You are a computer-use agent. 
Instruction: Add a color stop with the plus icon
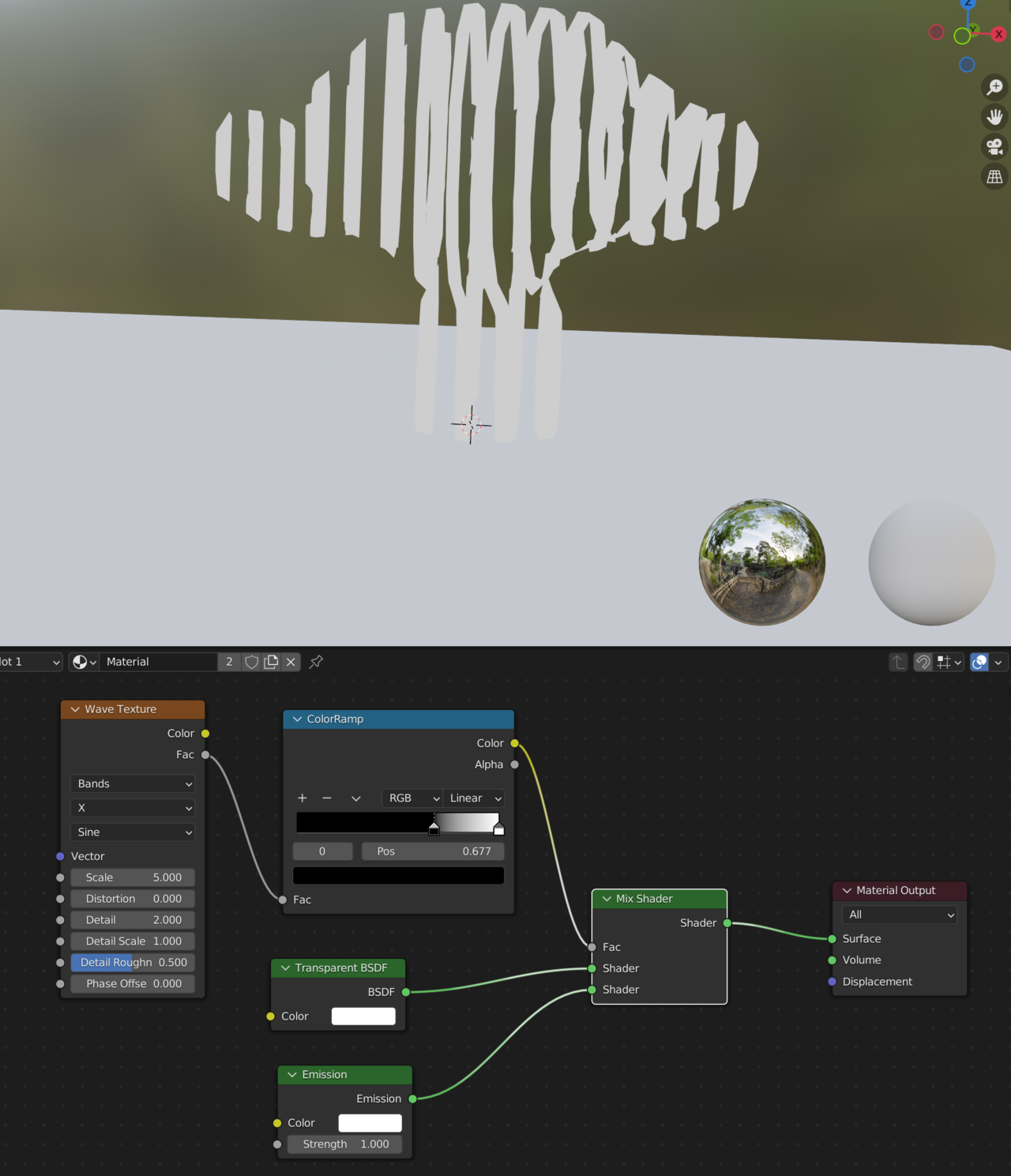[302, 798]
